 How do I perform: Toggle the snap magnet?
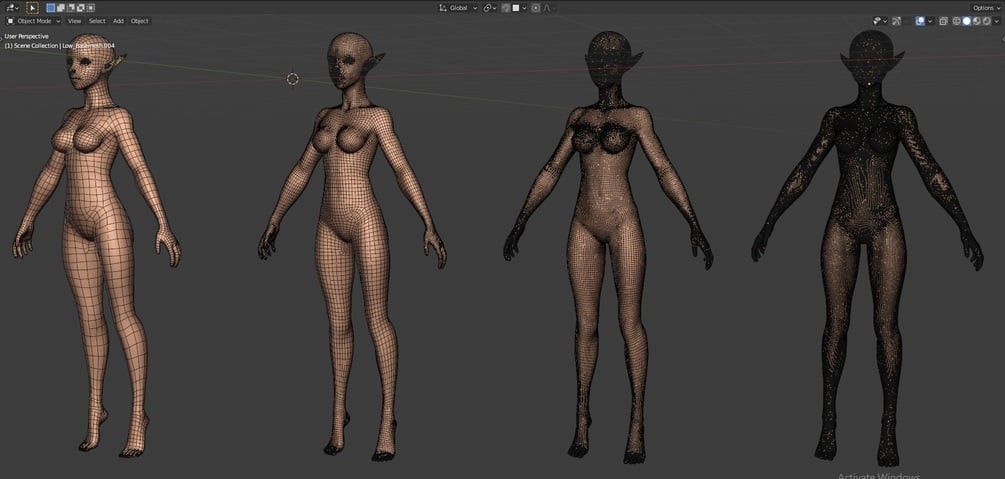point(506,8)
